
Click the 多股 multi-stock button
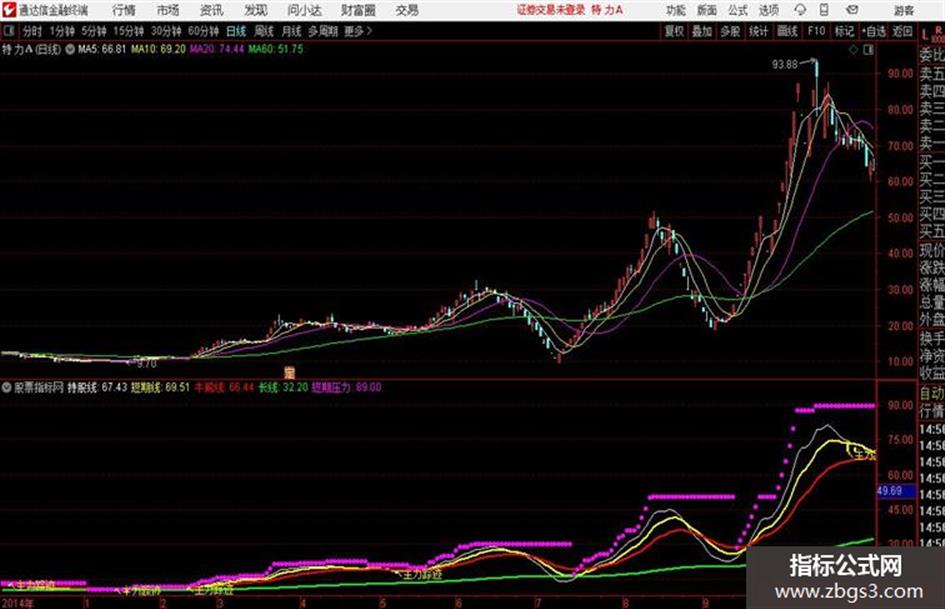coord(730,31)
